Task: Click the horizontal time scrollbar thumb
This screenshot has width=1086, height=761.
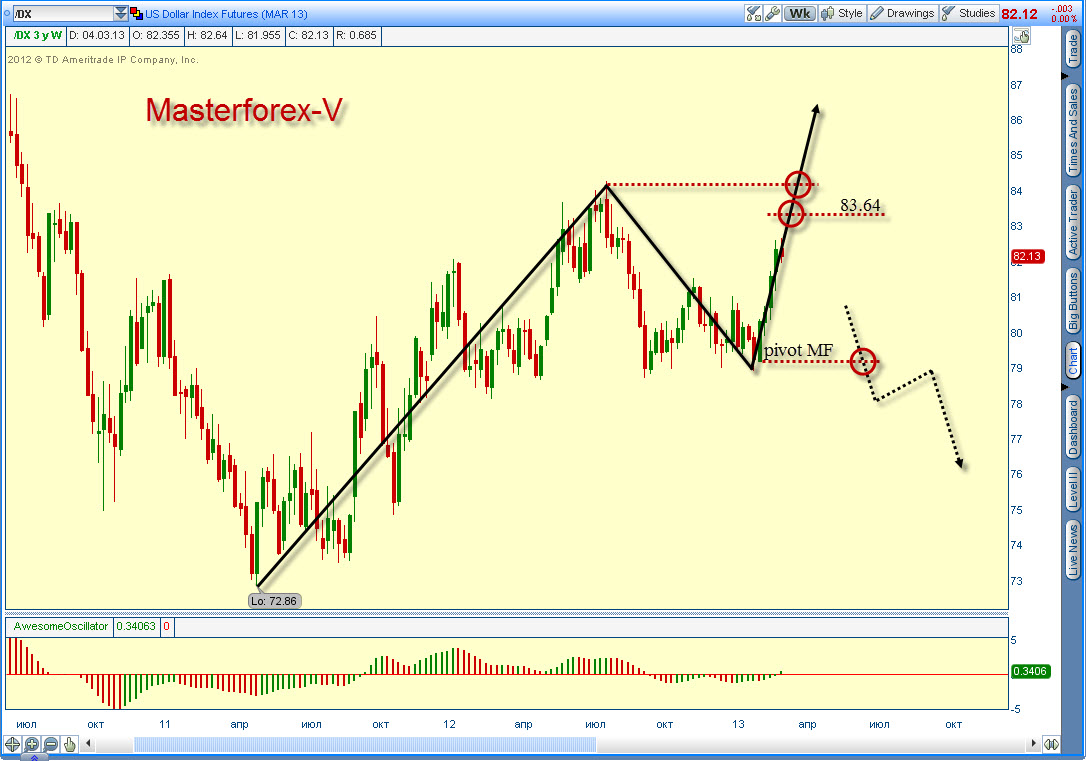Action: coord(365,744)
